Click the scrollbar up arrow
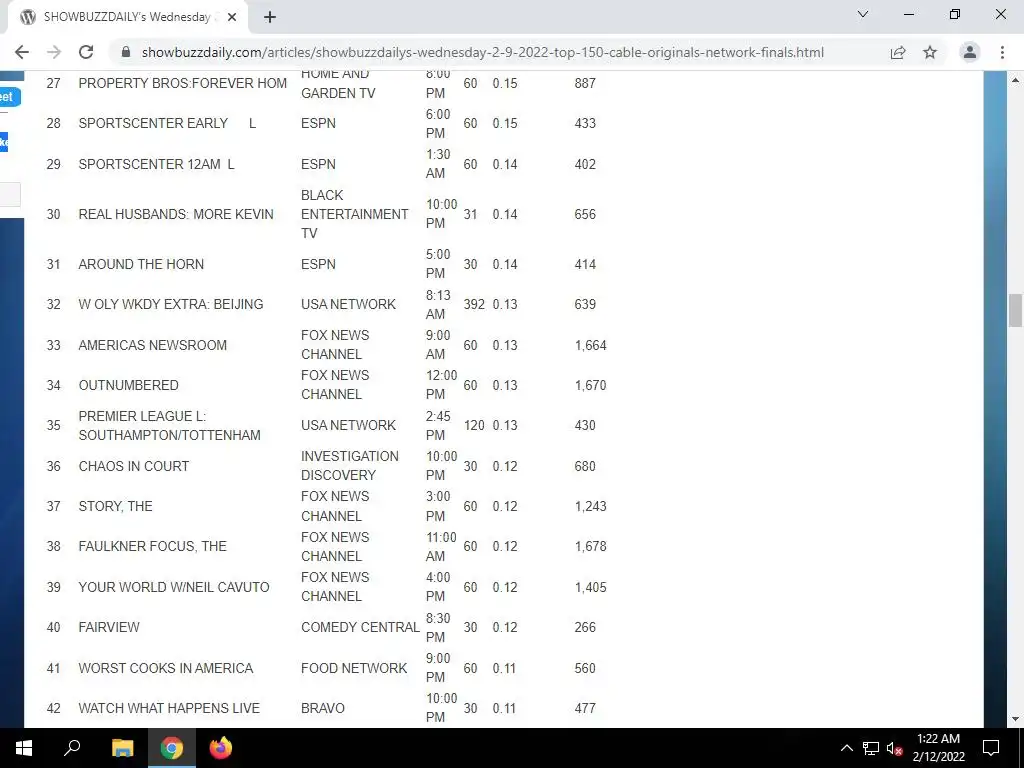The height and width of the screenshot is (768, 1024). pos(1015,80)
